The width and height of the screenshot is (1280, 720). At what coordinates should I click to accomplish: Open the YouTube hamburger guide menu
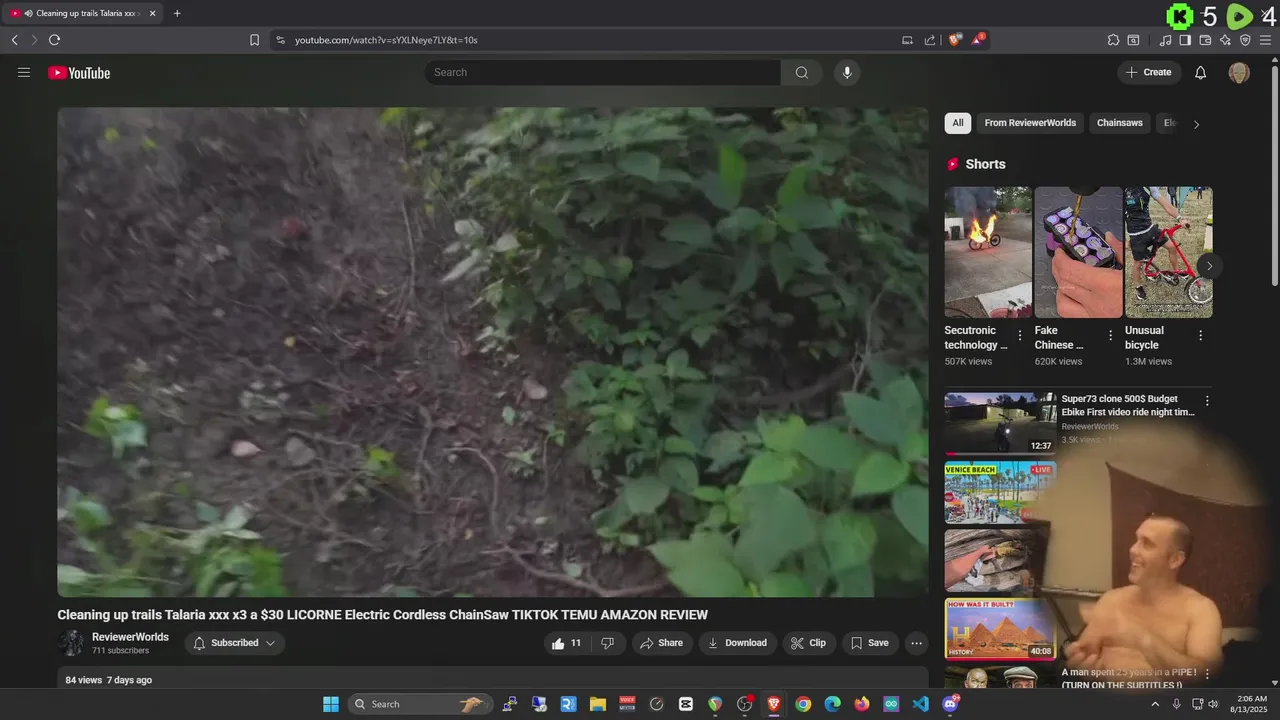tap(24, 72)
